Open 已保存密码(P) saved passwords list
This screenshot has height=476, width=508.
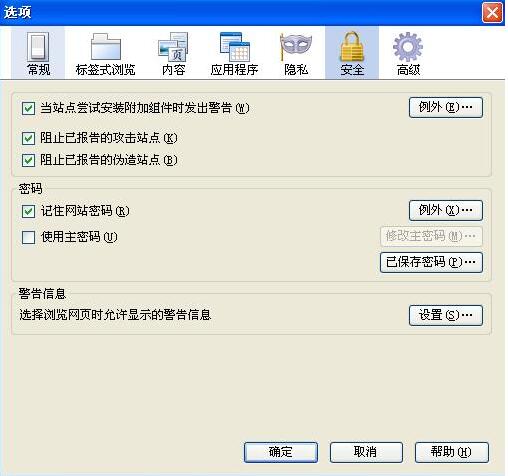pos(431,262)
